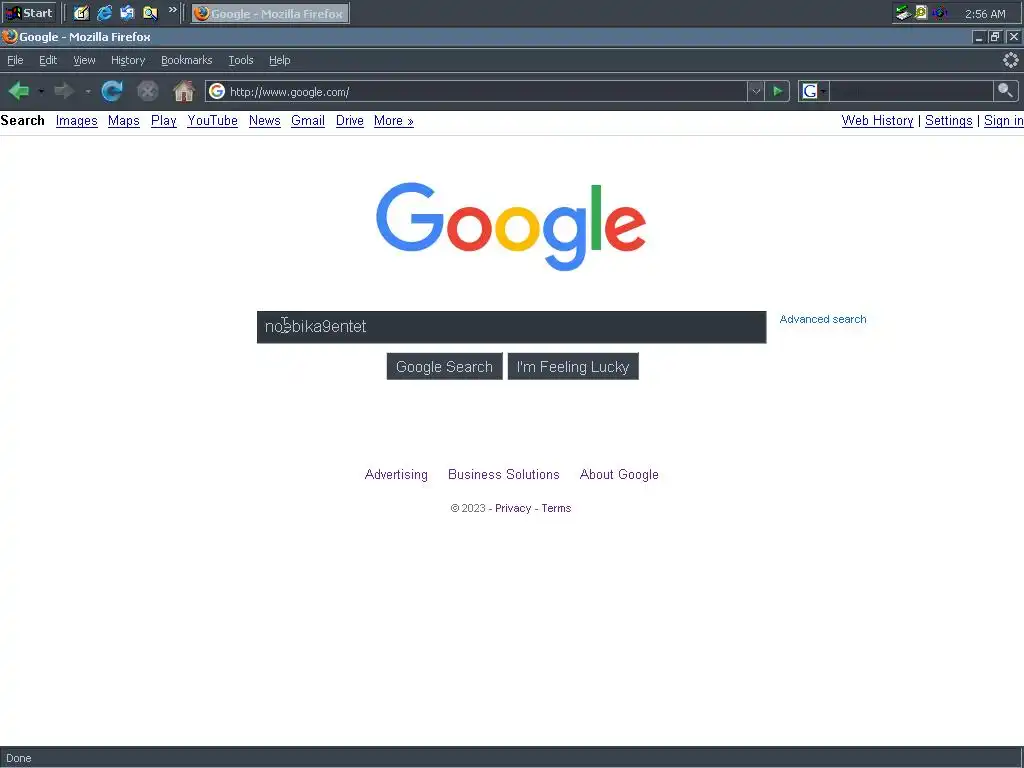Click the yellow document tray icon
The image size is (1024, 768).
click(921, 12)
